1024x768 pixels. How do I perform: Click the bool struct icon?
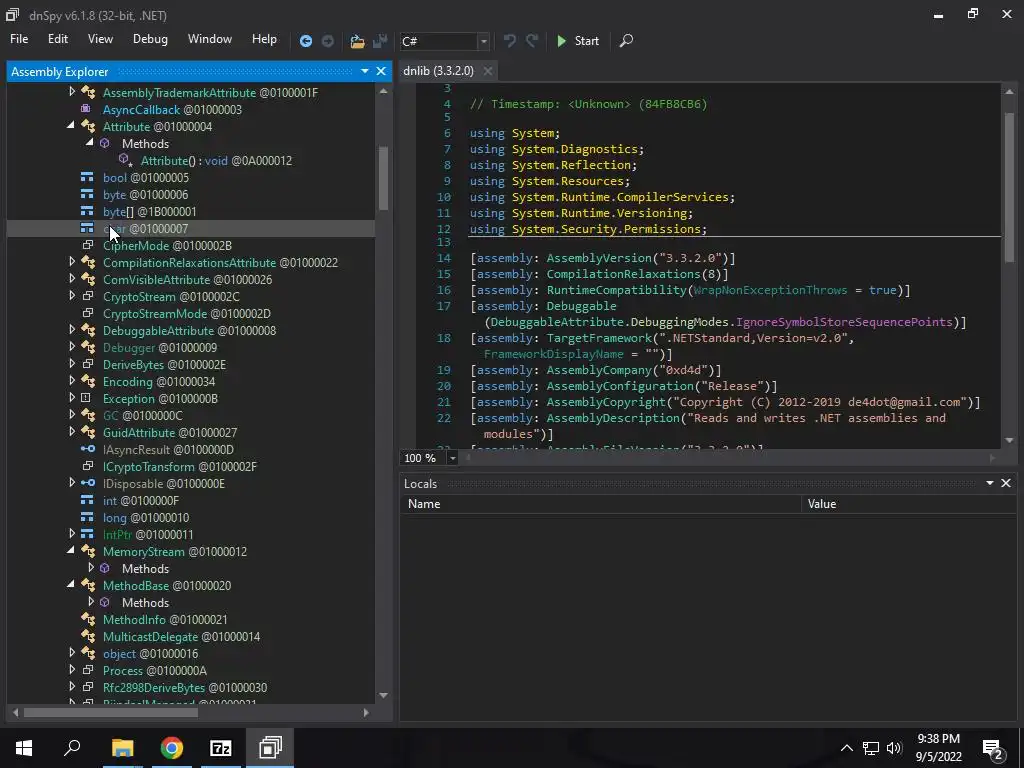(x=87, y=178)
